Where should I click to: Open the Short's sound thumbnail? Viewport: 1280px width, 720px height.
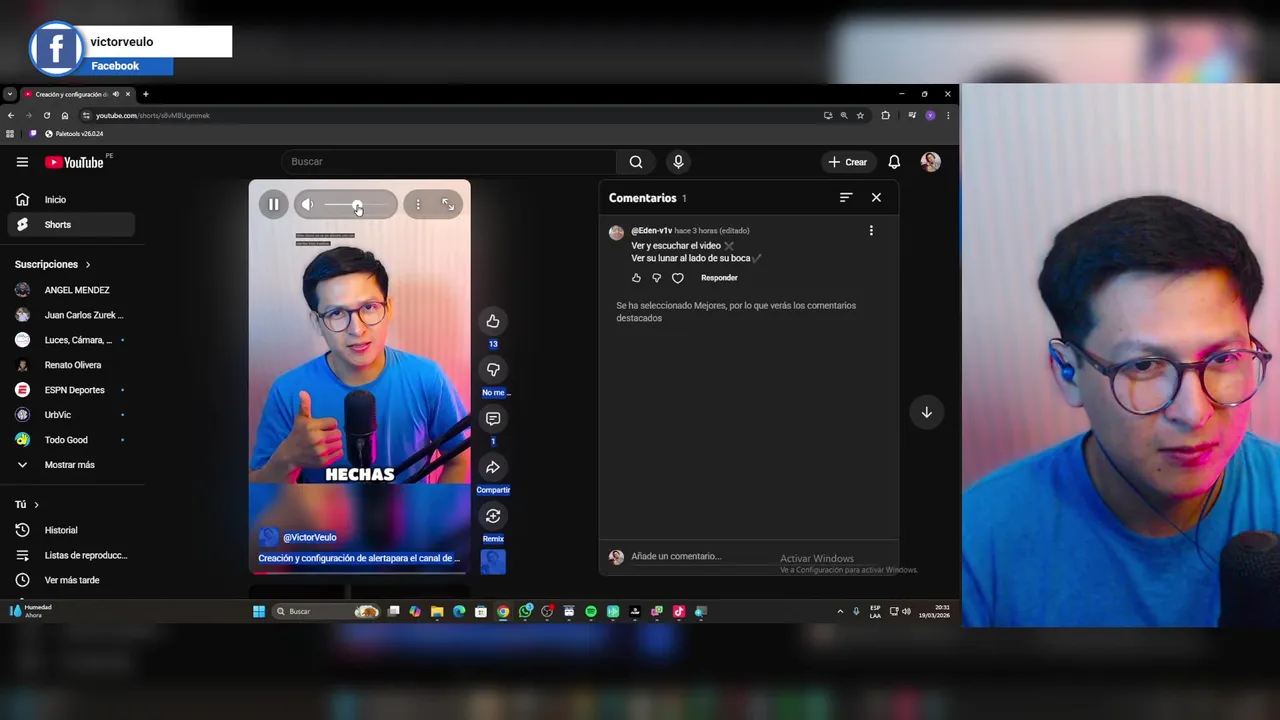[493, 562]
